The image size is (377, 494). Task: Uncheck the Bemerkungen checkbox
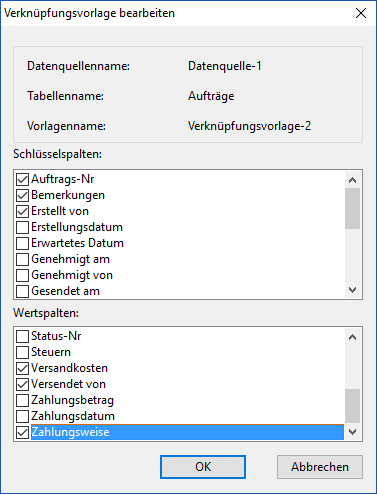pyautogui.click(x=22, y=195)
